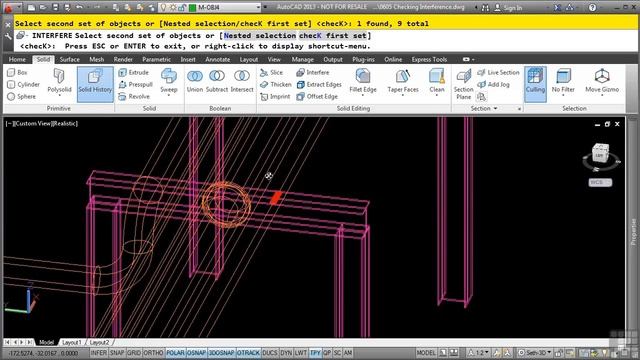Switch to the Annotate ribbon tab
Image resolution: width=640 pixels, height=360 pixels.
[218, 59]
